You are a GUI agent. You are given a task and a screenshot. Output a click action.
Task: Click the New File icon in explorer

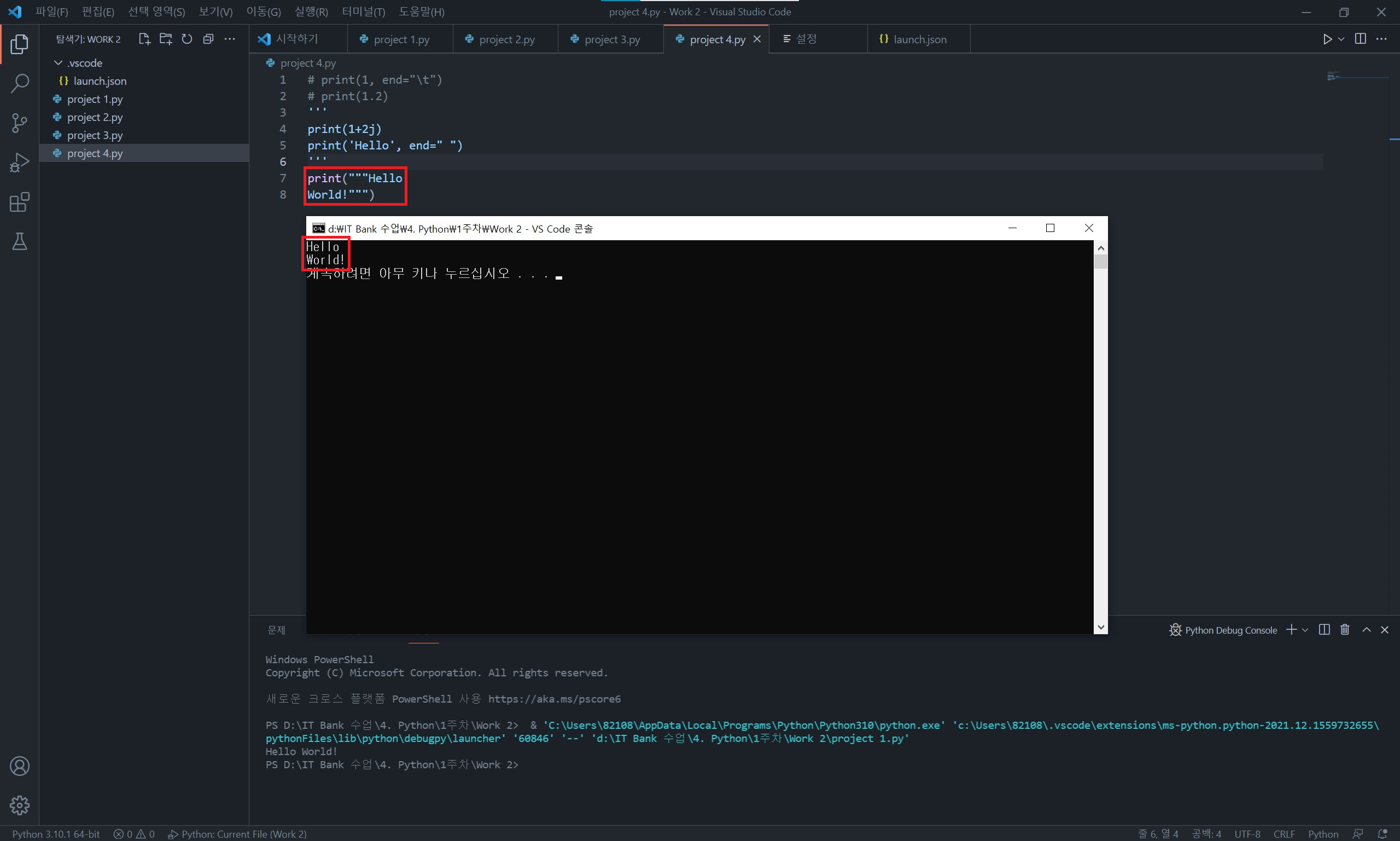(x=144, y=39)
